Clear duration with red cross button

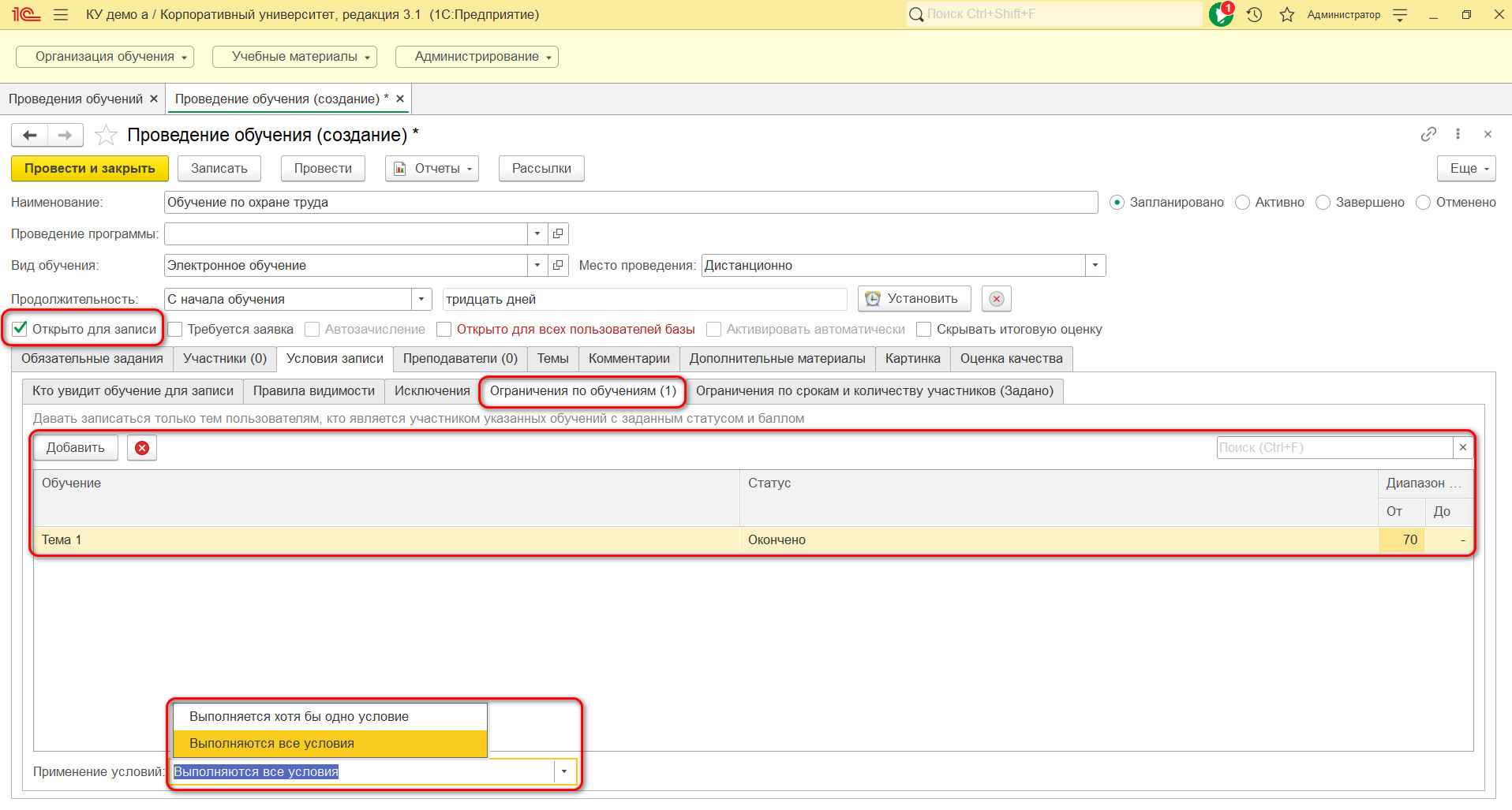tap(997, 299)
